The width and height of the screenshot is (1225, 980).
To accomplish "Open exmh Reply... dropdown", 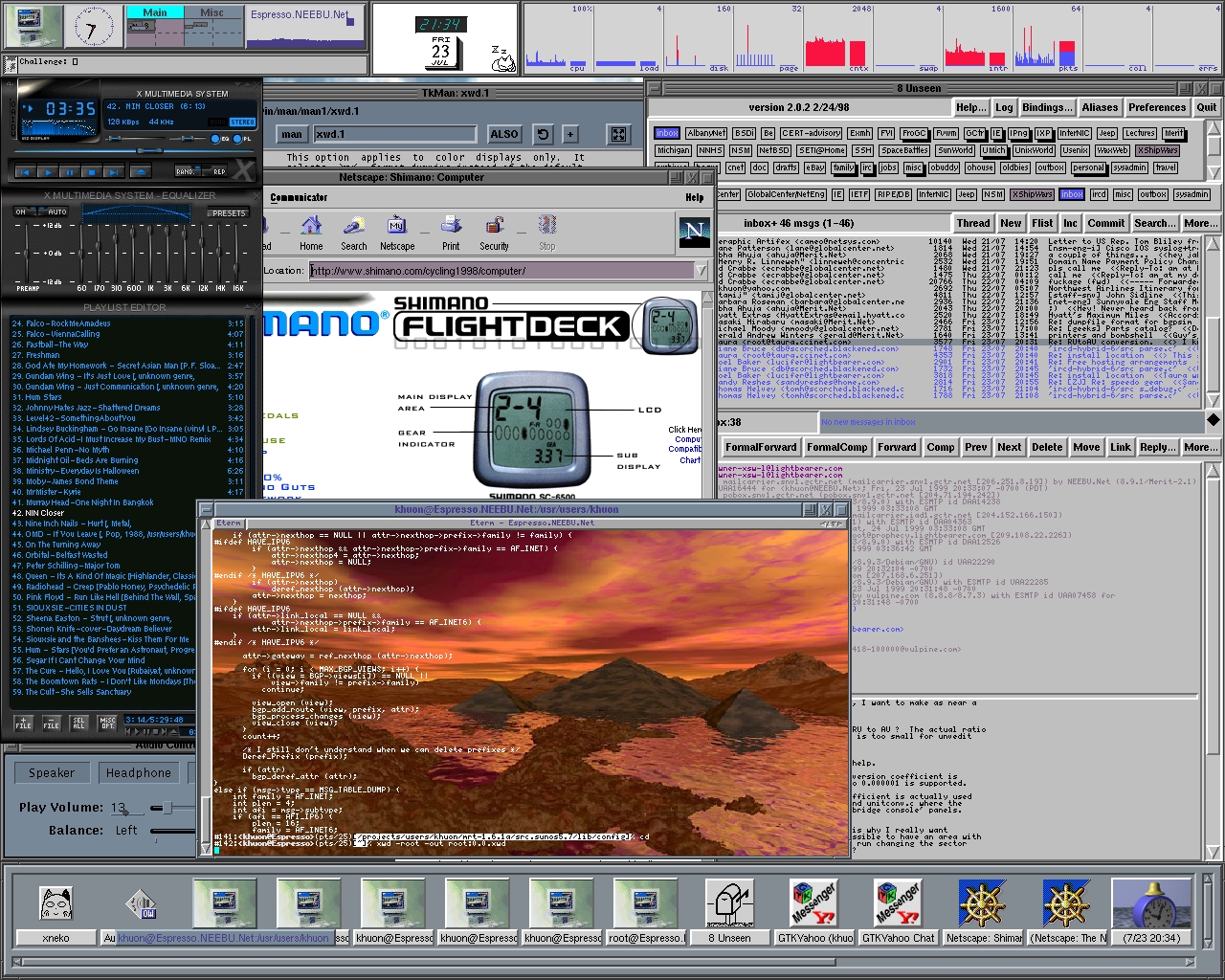I will pos(1157,447).
